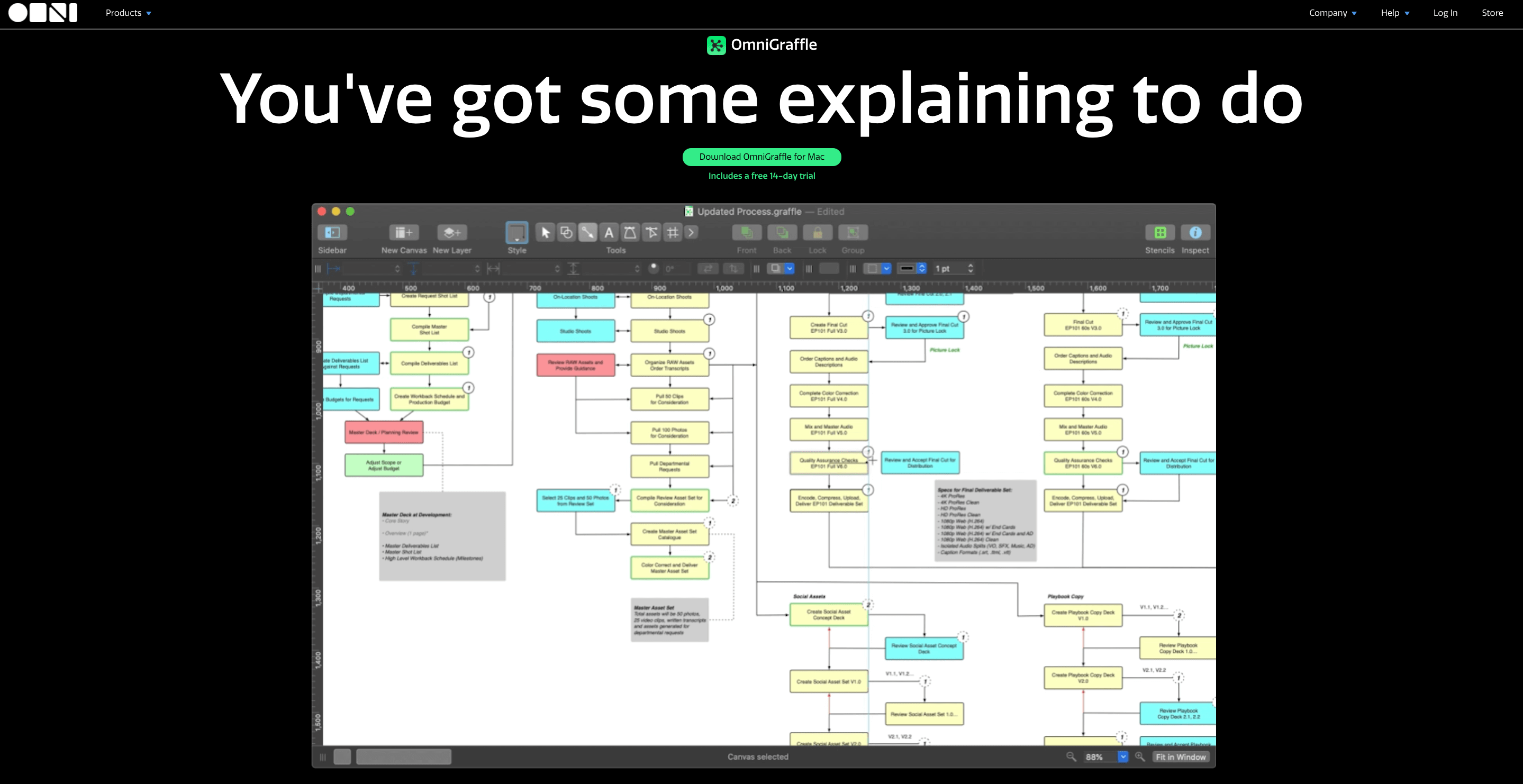The image size is (1523, 784).
Task: Click the 'Canvas selected' status text
Action: coord(757,757)
